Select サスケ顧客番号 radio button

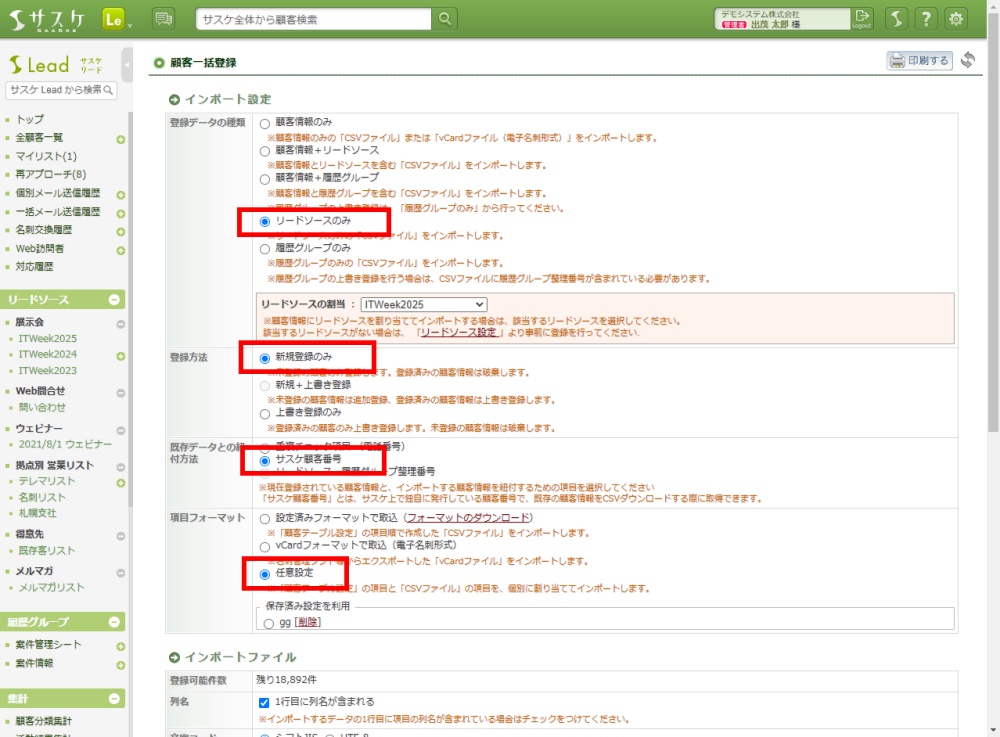tap(265, 460)
